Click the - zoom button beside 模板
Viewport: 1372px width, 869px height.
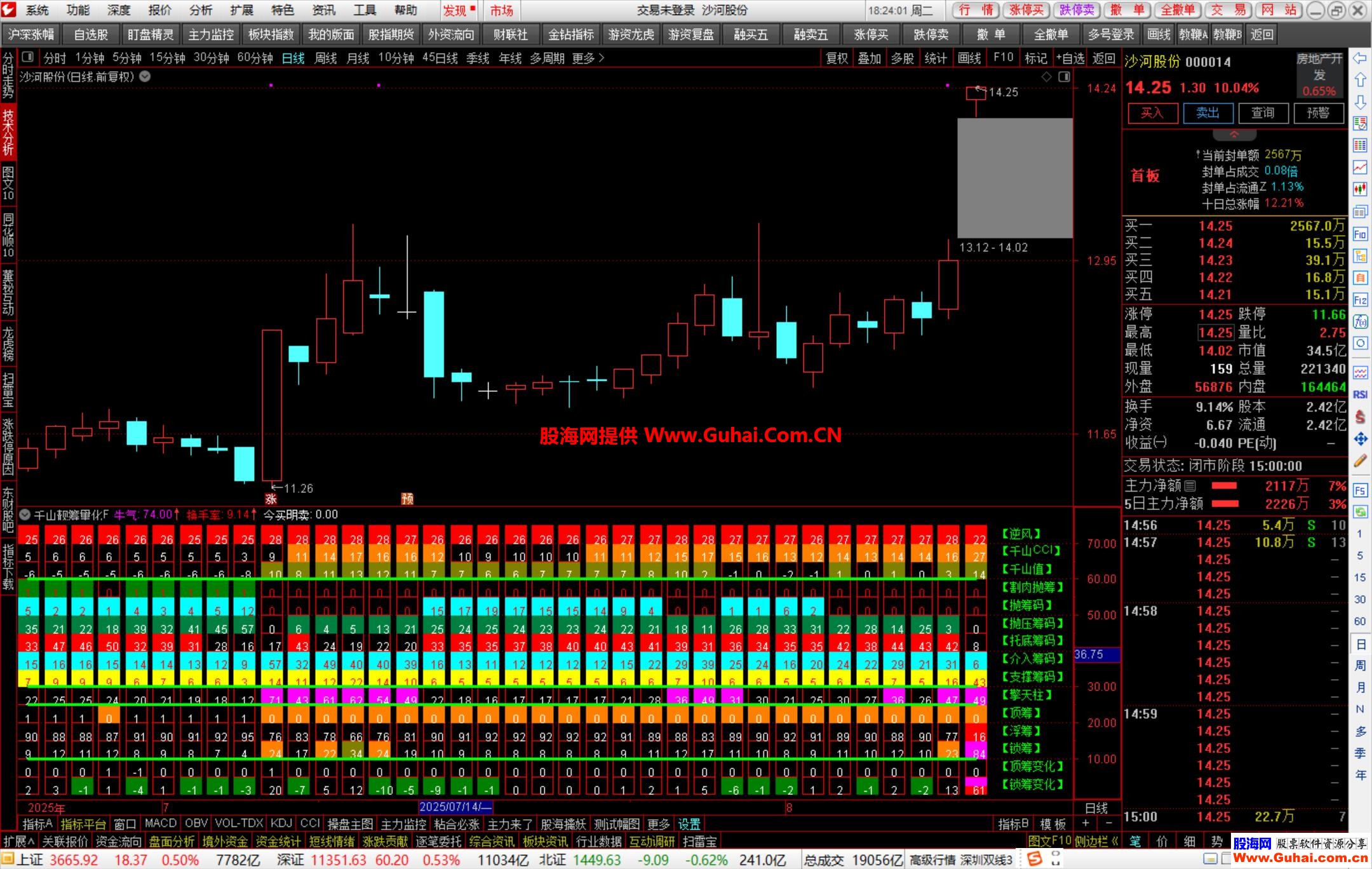point(1109,824)
